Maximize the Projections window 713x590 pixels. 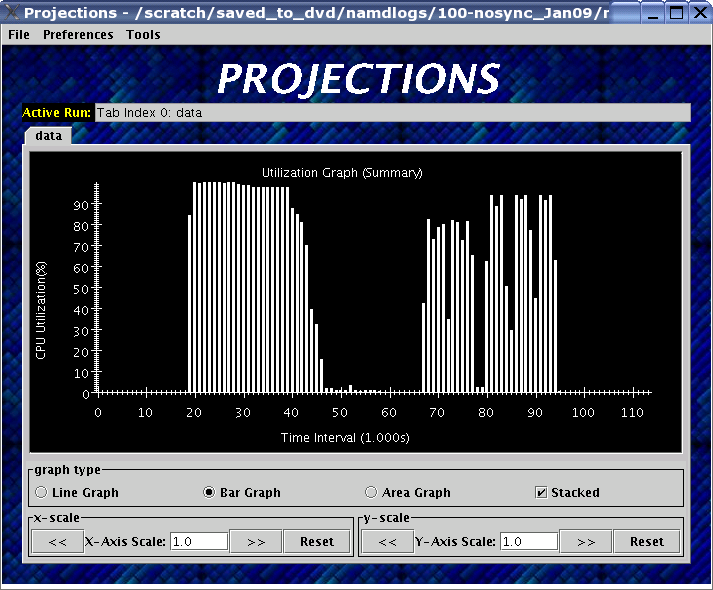click(x=676, y=13)
